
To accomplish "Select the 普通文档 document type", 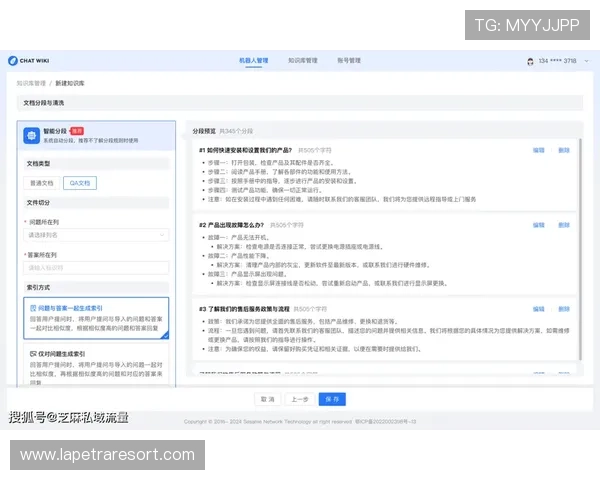I will pyautogui.click(x=42, y=183).
